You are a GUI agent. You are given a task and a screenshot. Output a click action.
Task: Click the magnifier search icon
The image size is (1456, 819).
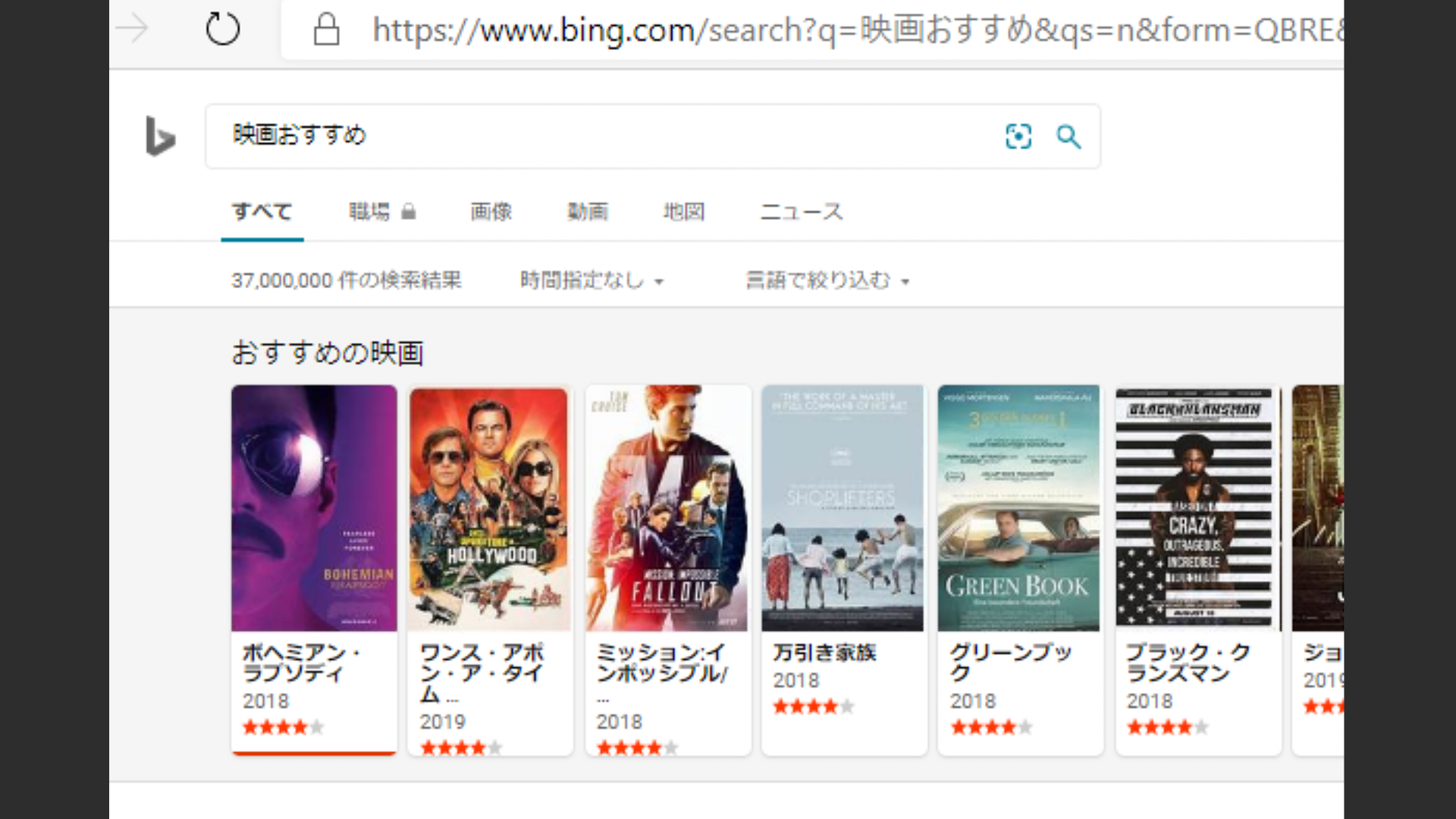pos(1068,136)
